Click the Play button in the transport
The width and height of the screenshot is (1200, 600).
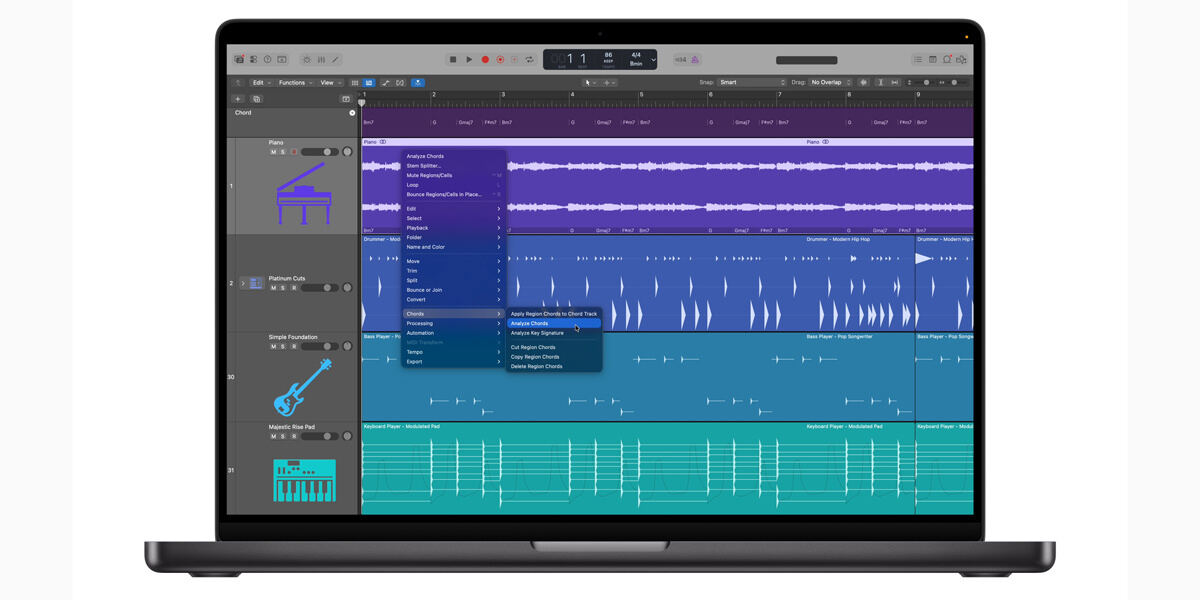point(469,60)
